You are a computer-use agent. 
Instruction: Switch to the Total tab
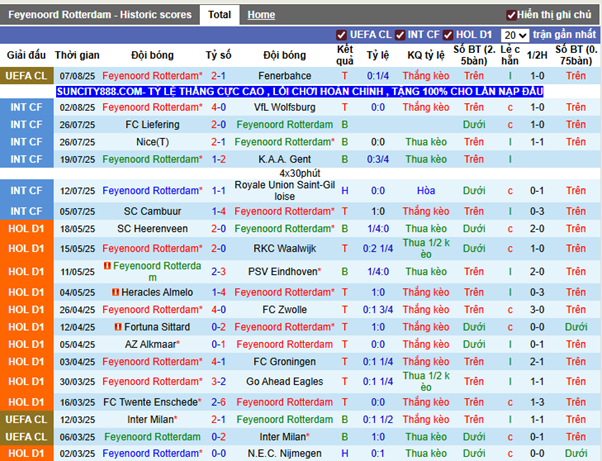point(219,15)
